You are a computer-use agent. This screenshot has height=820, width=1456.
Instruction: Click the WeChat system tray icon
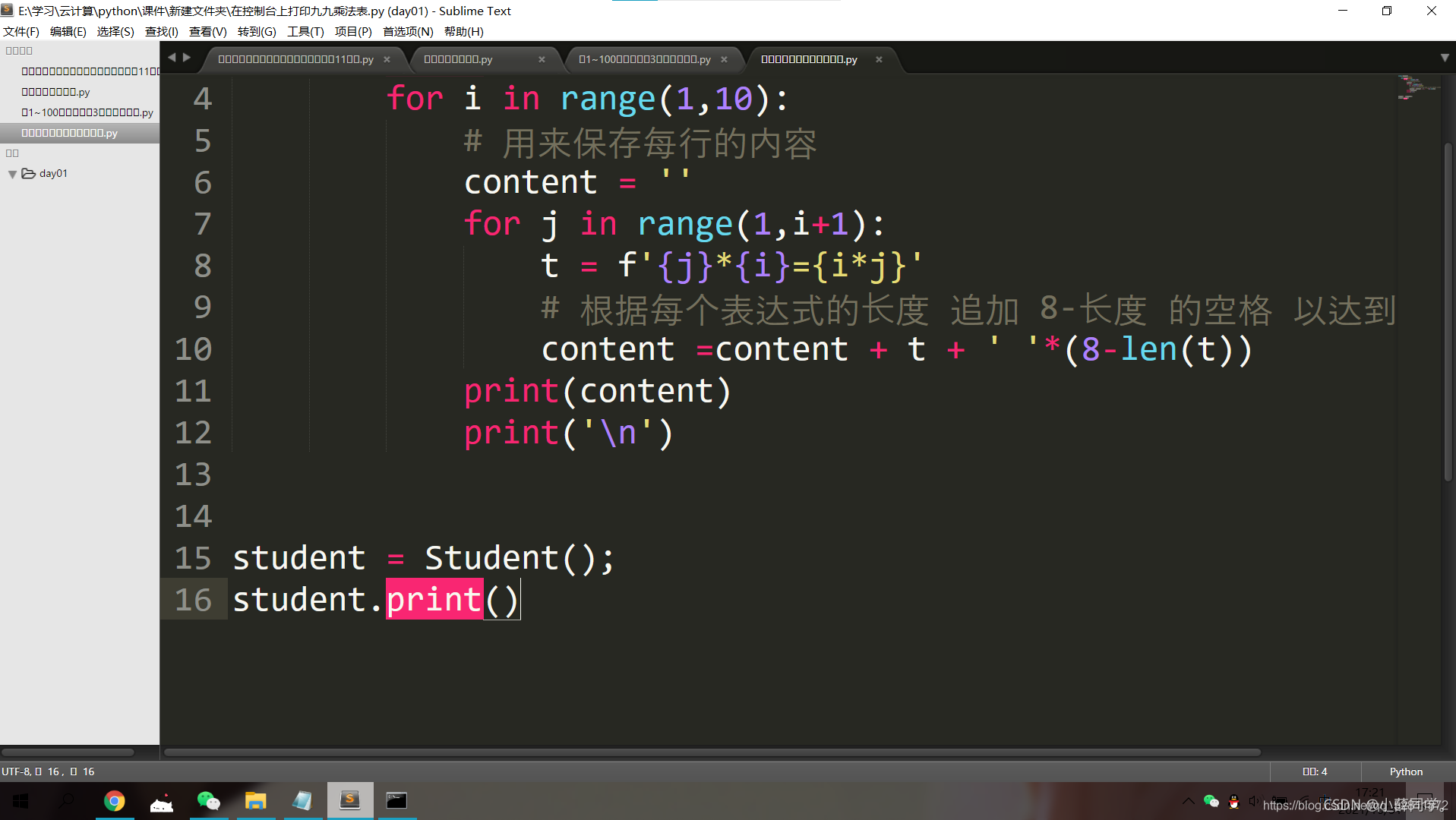tap(1211, 801)
